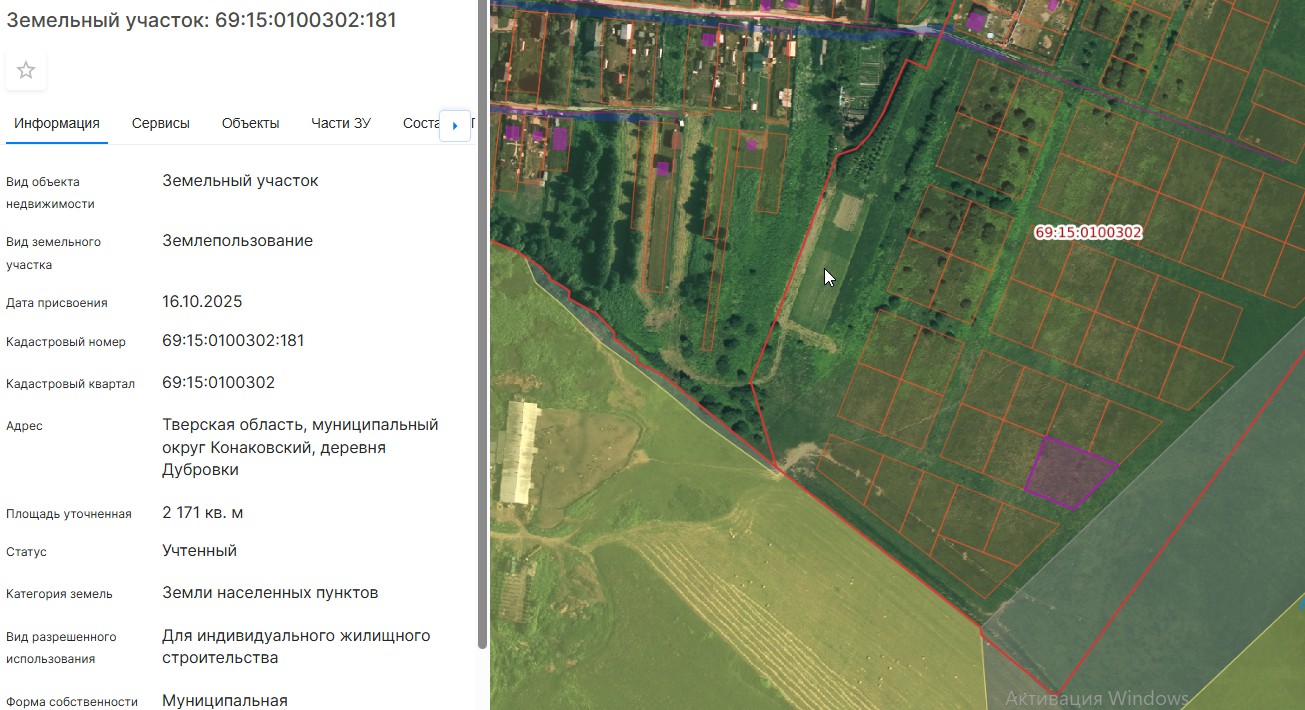Image resolution: width=1305 pixels, height=710 pixels.
Task: Open the Сервисы tab
Action: (161, 124)
